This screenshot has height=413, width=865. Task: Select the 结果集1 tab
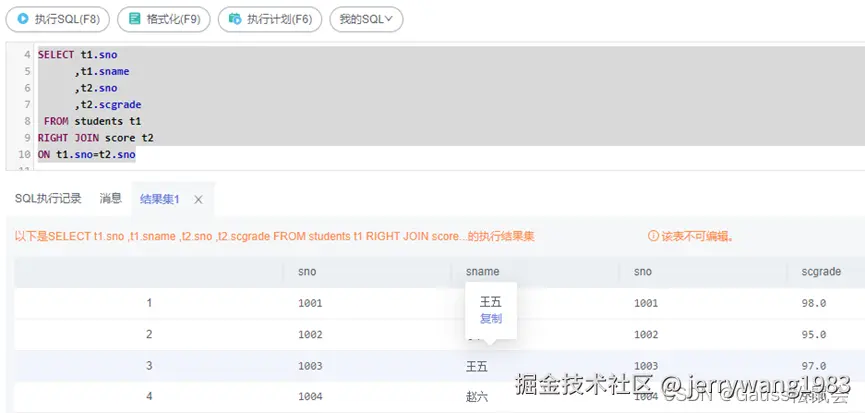(x=159, y=199)
